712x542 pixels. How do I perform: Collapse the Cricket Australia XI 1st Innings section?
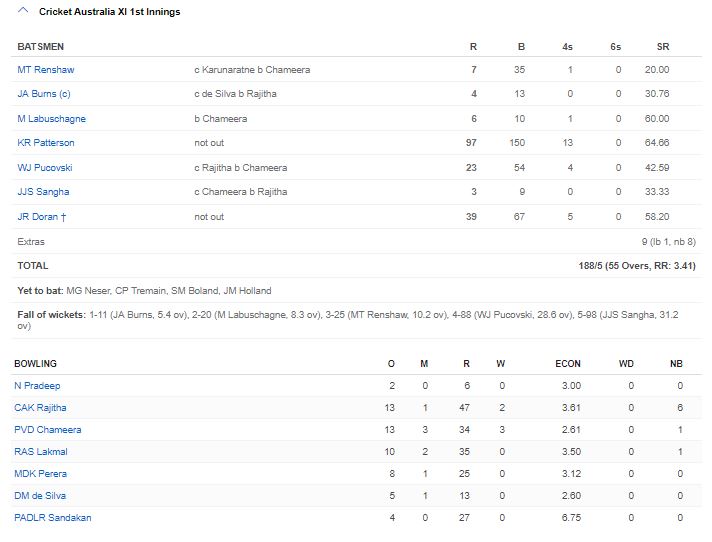[23, 12]
